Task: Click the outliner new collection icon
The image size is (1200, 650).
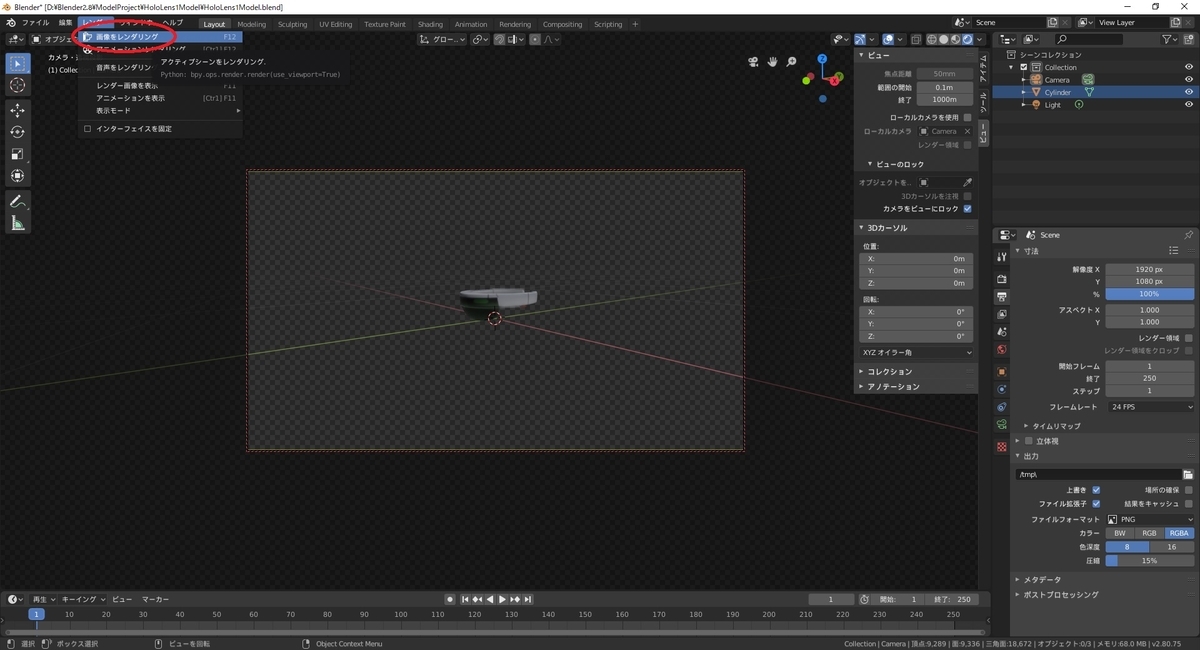Action: (x=1189, y=39)
